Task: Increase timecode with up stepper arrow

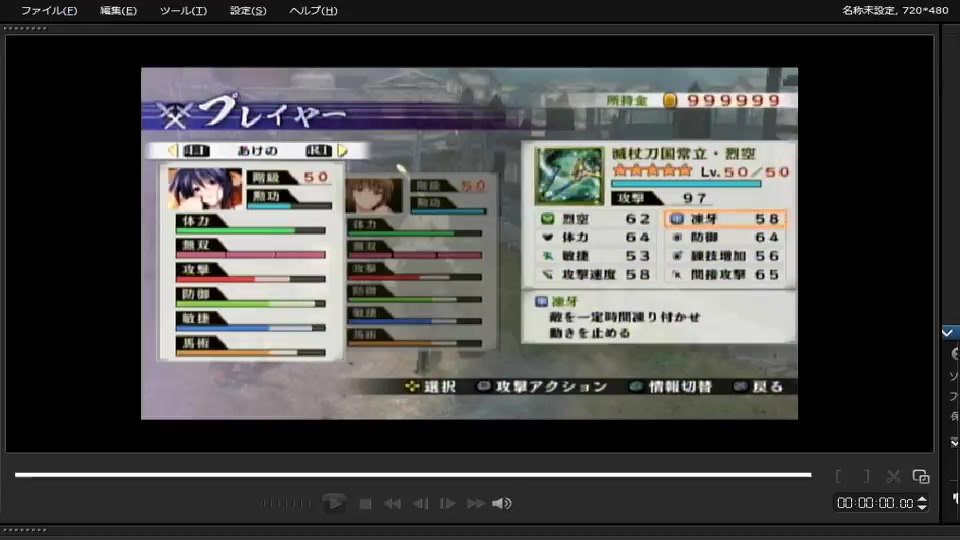Action: pyautogui.click(x=922, y=500)
